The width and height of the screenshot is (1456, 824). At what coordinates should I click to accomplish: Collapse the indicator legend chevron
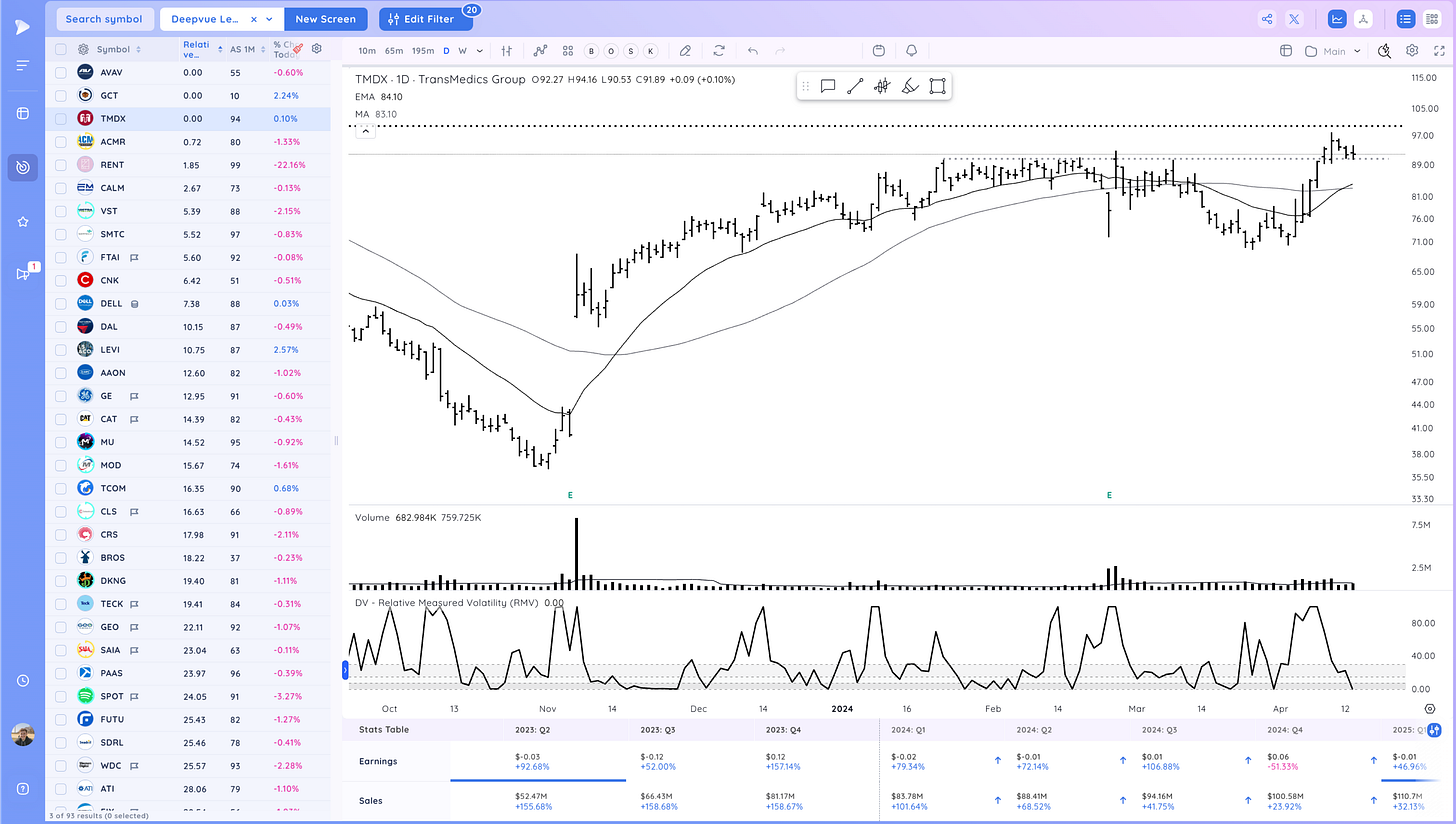click(x=366, y=131)
